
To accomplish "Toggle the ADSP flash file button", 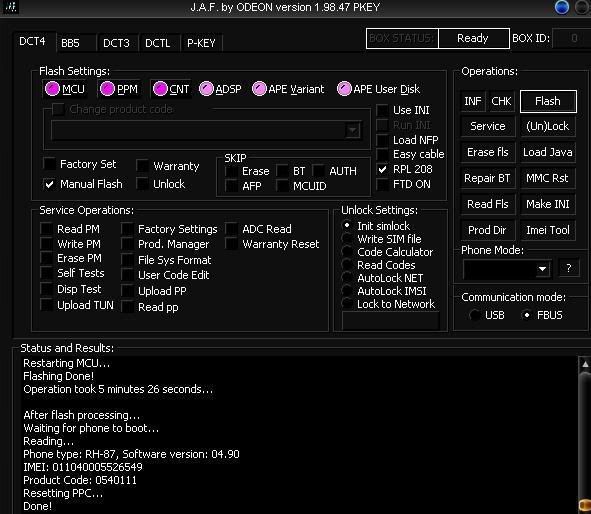I will (x=220, y=89).
